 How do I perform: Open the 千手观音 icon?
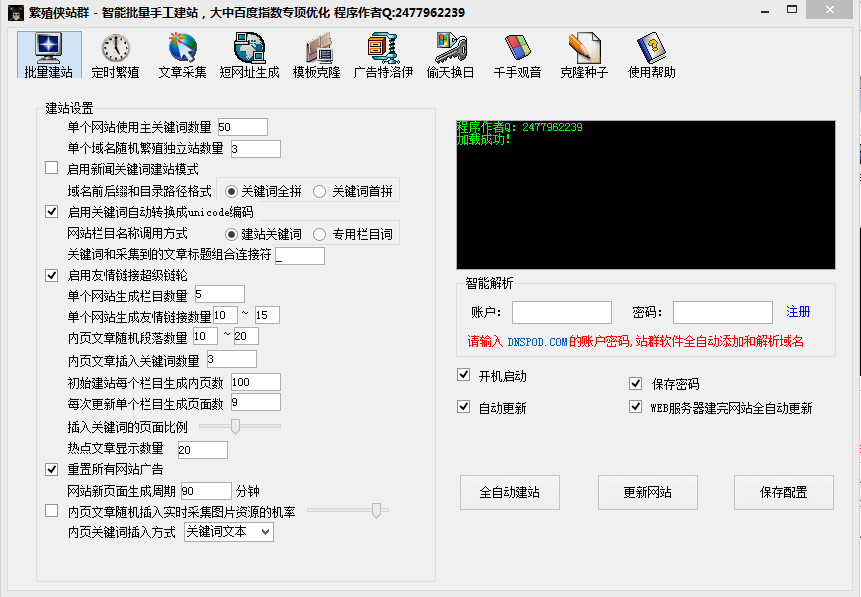coord(517,55)
